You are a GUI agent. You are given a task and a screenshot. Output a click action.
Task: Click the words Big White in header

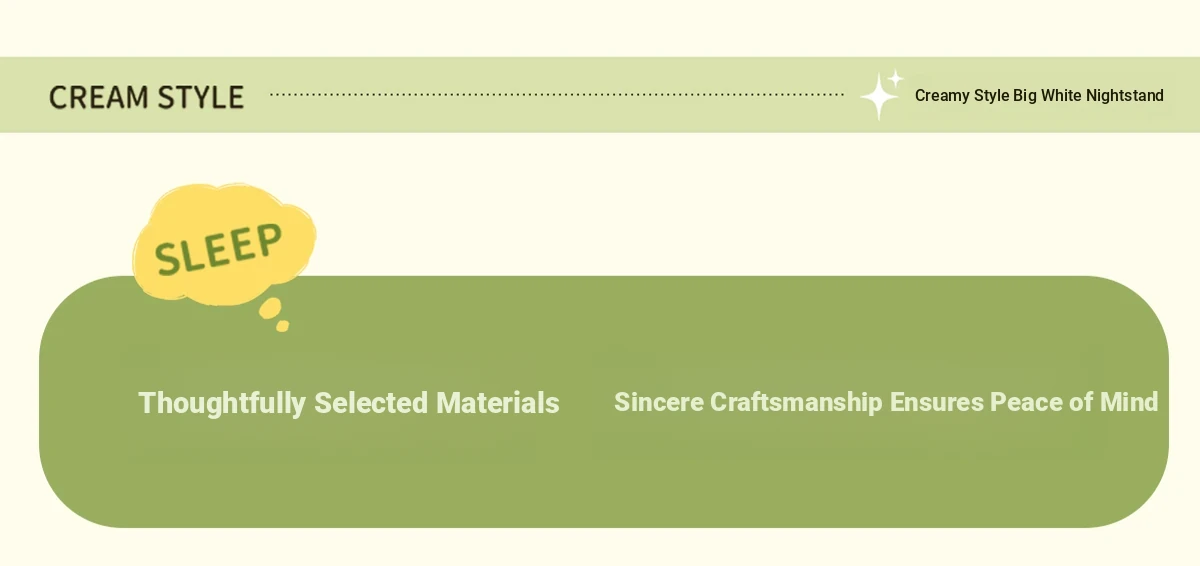tap(1047, 96)
